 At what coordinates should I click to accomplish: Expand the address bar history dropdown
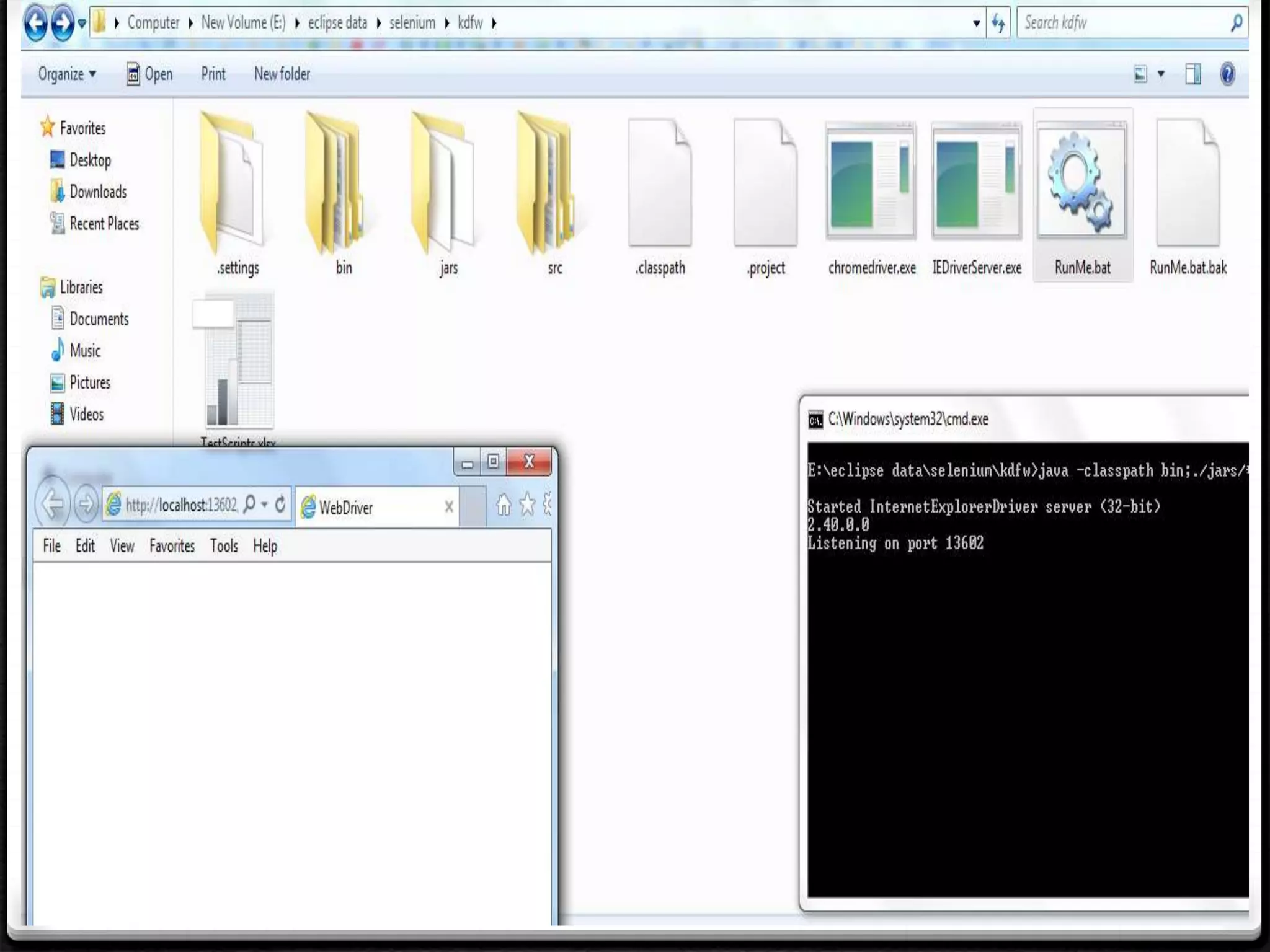coord(976,24)
